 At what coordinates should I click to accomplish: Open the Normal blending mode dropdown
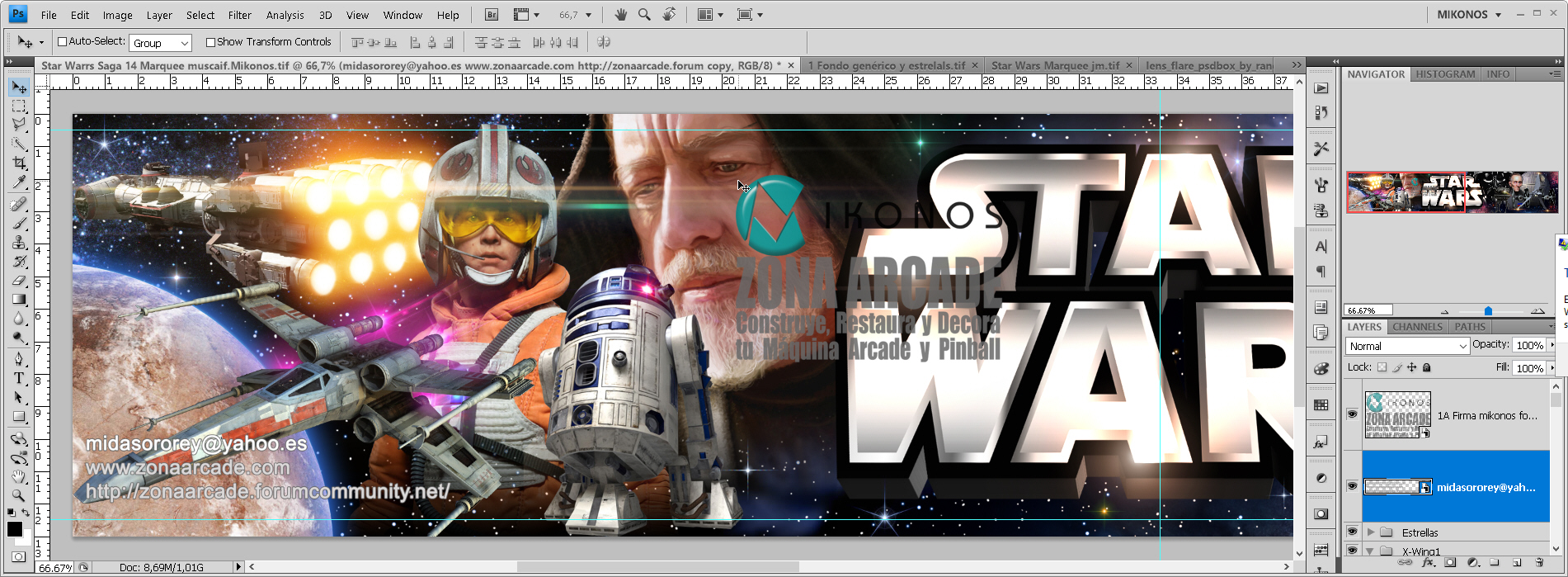point(1407,346)
